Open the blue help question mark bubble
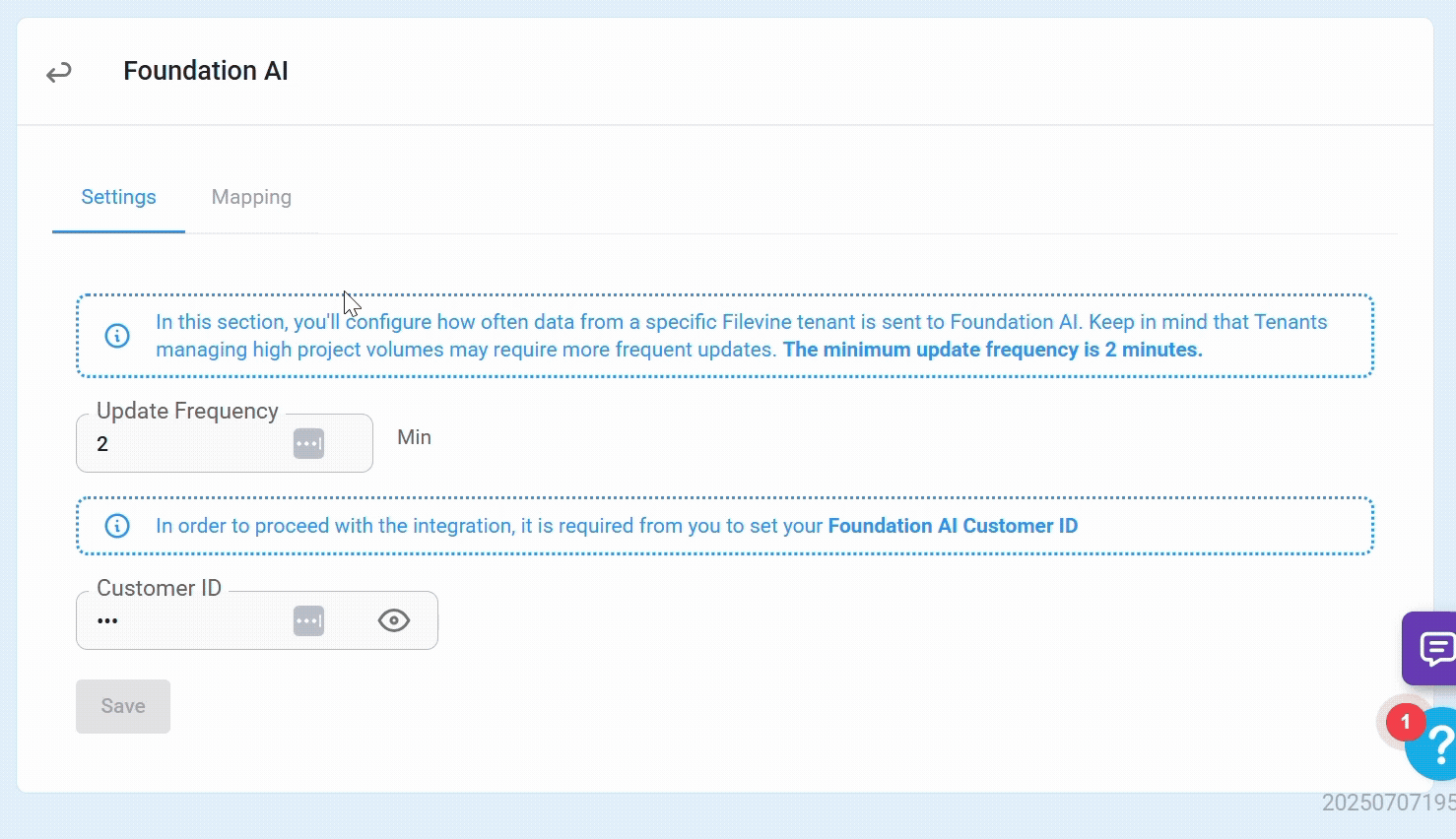The image size is (1456, 839). [x=1433, y=745]
